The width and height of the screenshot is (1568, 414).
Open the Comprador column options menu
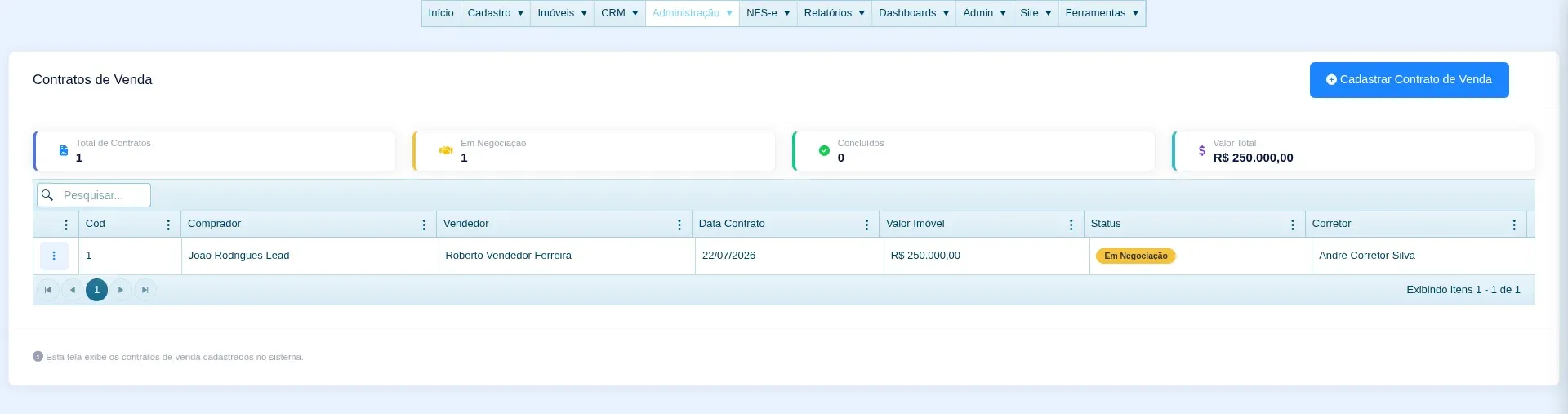coord(424,225)
